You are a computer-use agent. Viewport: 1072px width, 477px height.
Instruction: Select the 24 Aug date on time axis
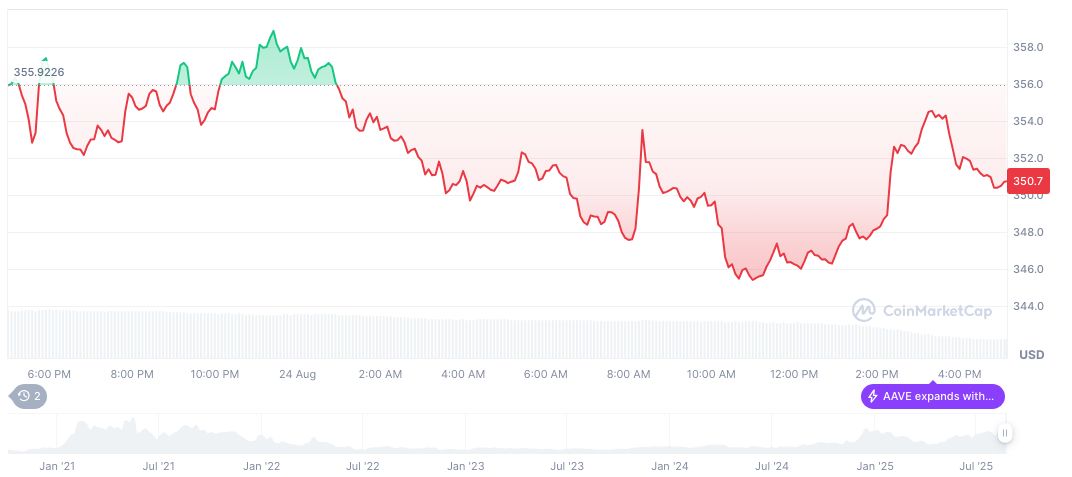(x=298, y=374)
